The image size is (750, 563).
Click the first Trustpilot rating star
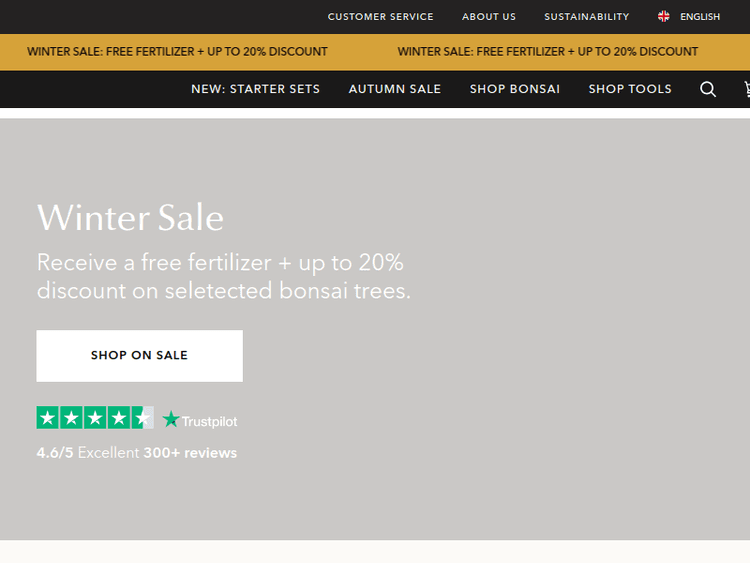point(47,418)
